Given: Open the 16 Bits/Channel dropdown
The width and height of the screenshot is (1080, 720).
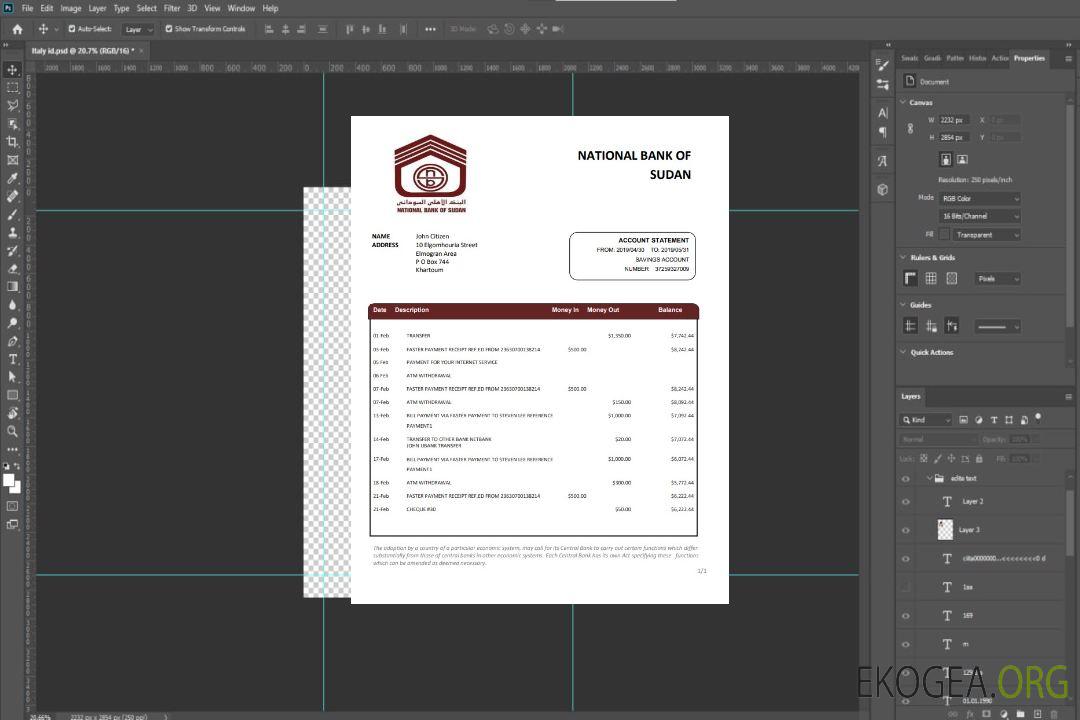Looking at the screenshot, I should coord(979,216).
